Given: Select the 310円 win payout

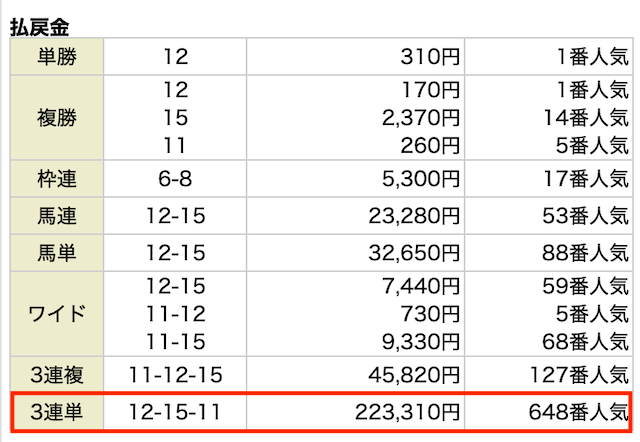Looking at the screenshot, I should (x=430, y=57).
